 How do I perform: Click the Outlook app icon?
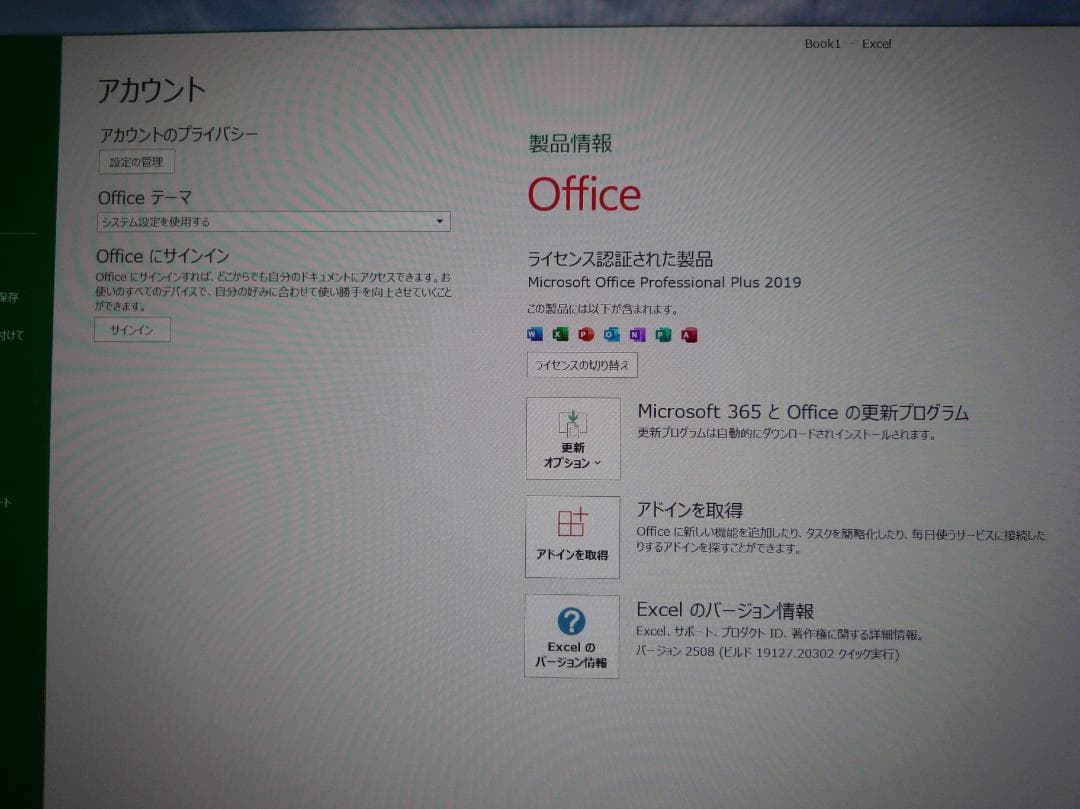611,335
